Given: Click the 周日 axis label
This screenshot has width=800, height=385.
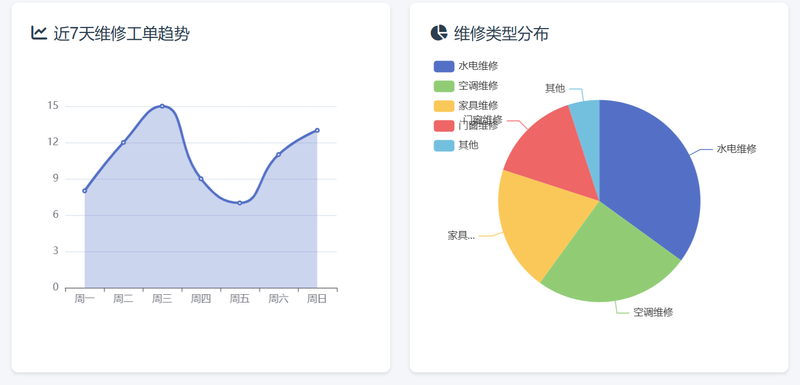Looking at the screenshot, I should [x=317, y=299].
